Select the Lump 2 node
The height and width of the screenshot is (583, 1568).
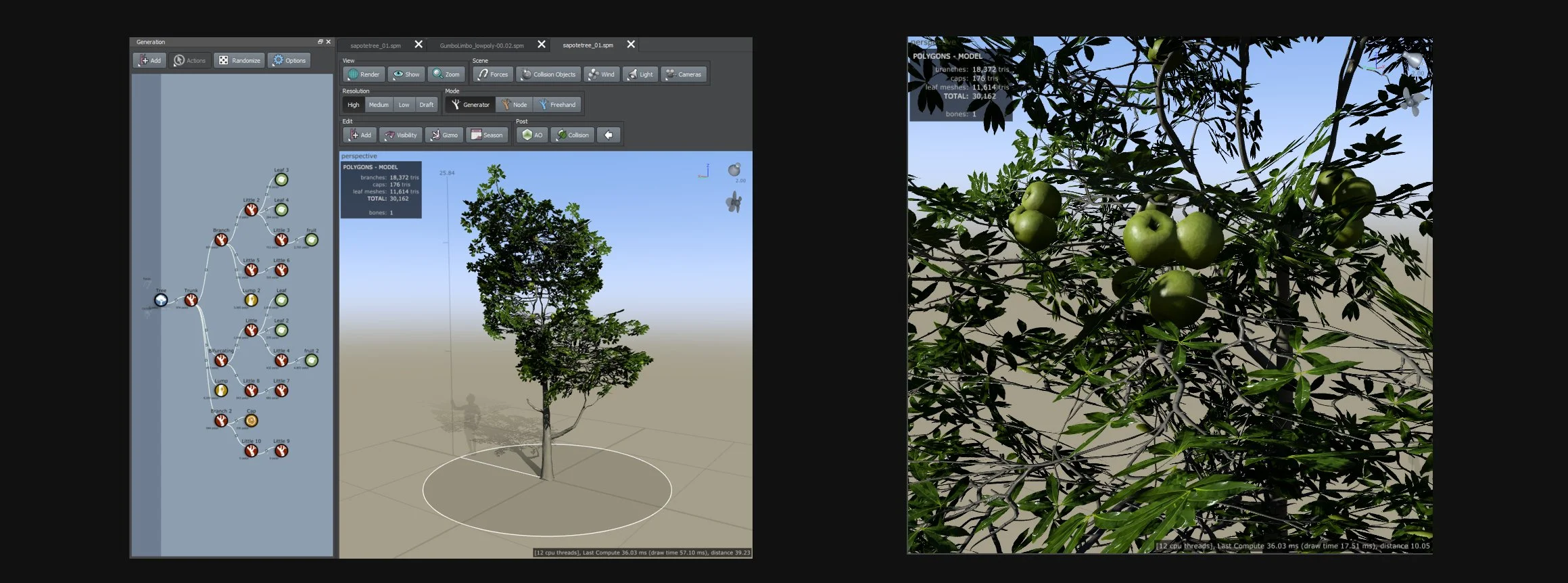pos(251,300)
